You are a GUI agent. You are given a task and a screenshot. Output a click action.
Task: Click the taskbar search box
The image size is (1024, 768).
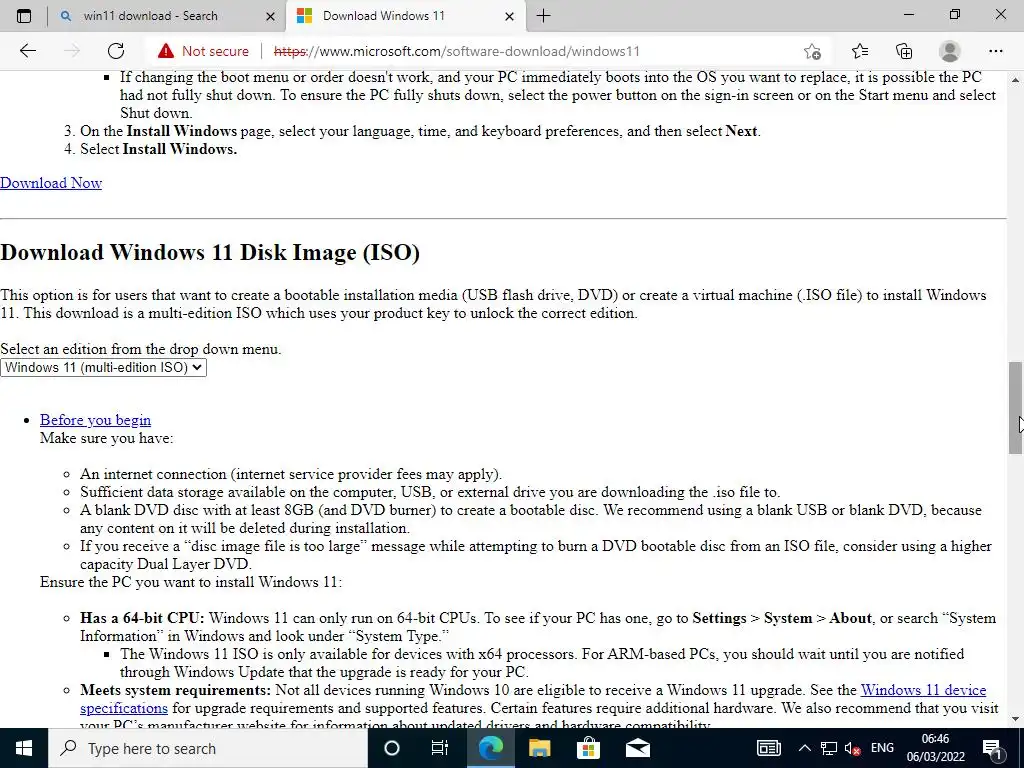click(208, 748)
